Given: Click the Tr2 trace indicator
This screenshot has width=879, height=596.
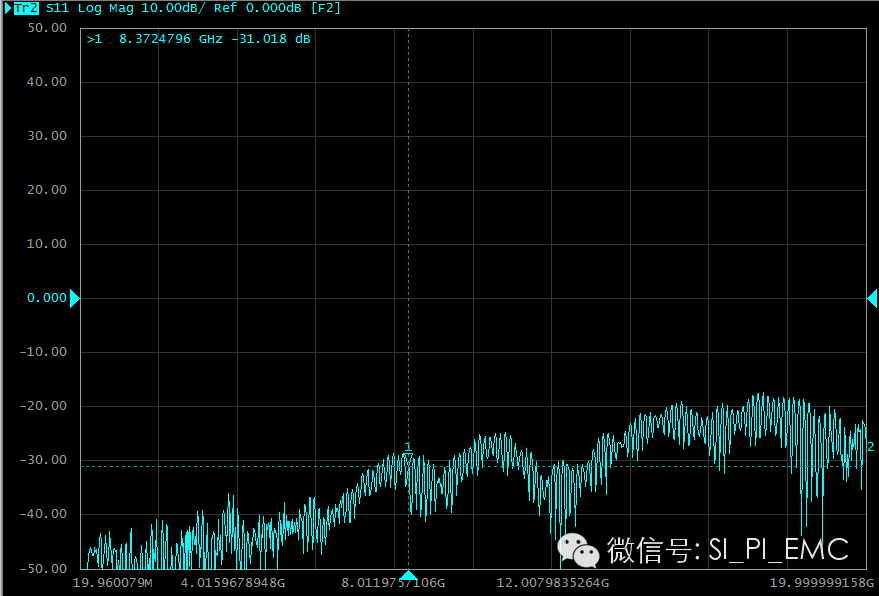Looking at the screenshot, I should coord(27,8).
